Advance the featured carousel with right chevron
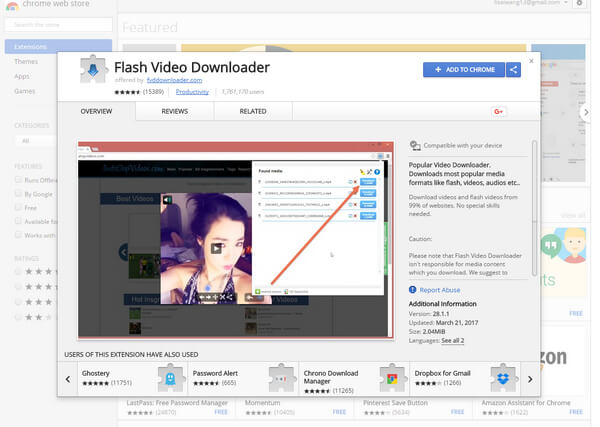 (x=586, y=112)
